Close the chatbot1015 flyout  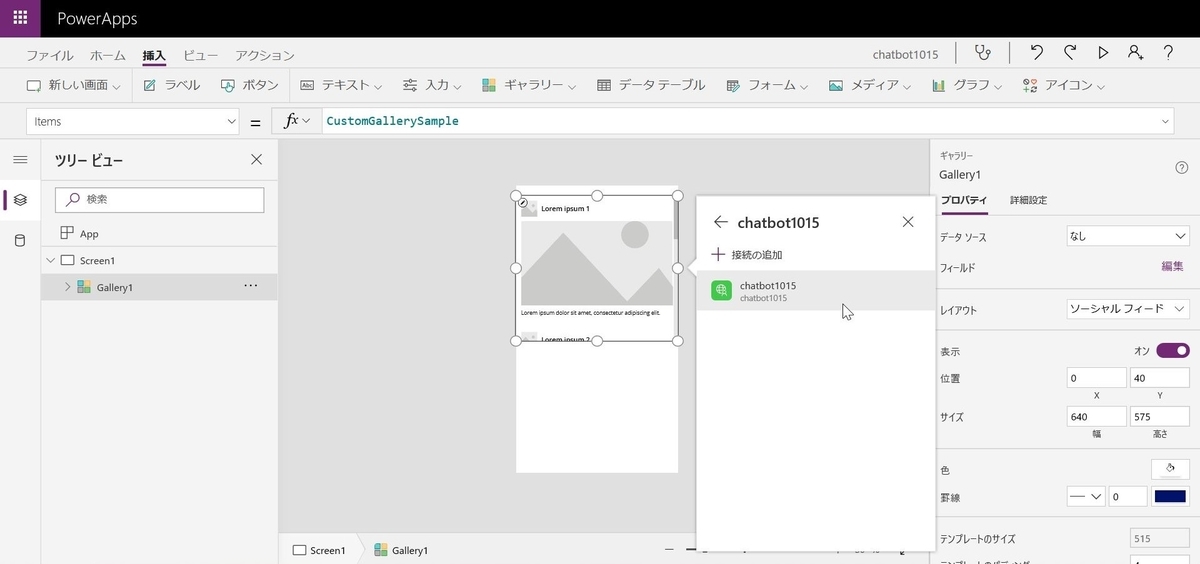coord(908,222)
